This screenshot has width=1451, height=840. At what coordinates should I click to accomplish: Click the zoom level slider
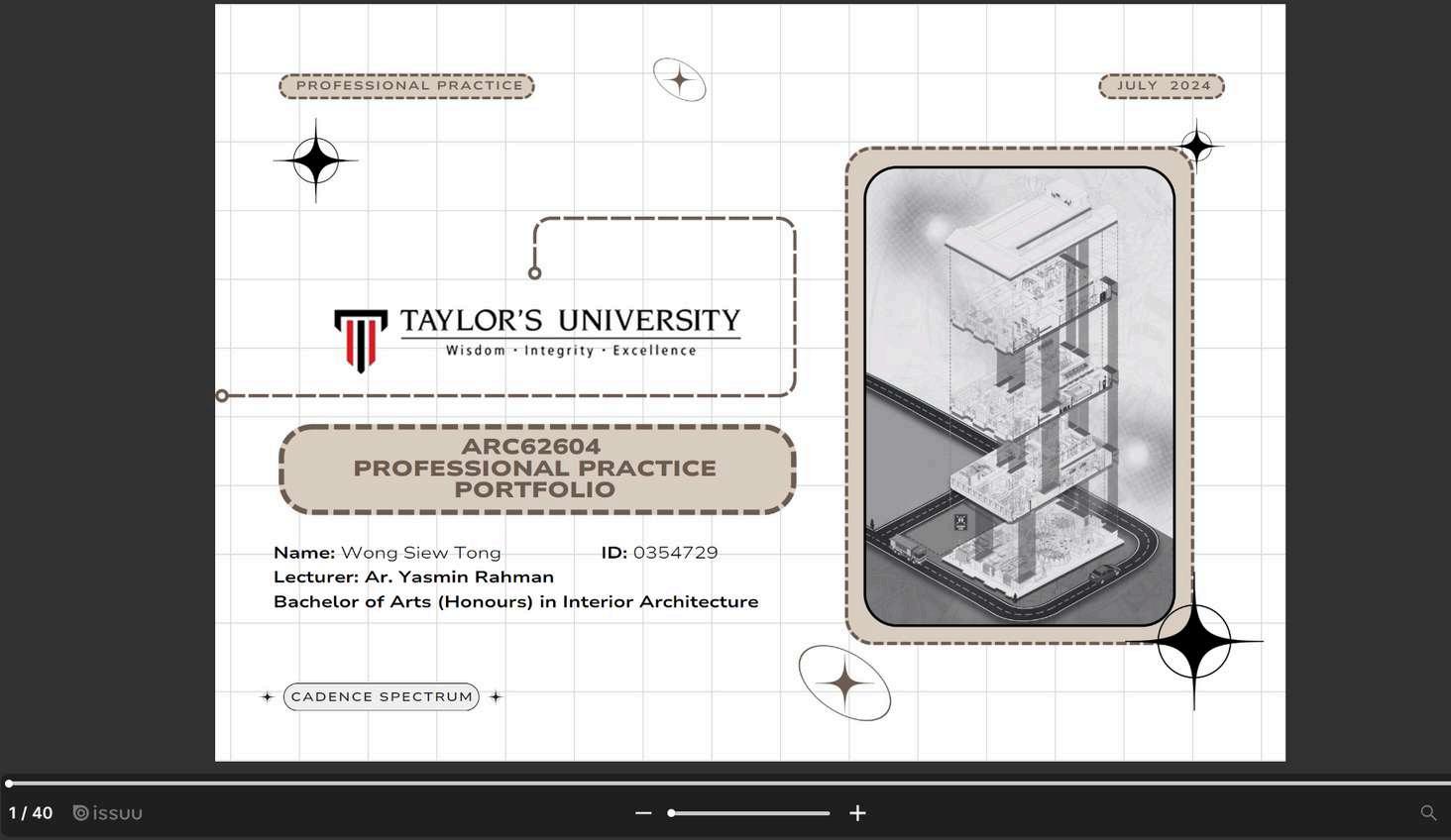coord(749,813)
